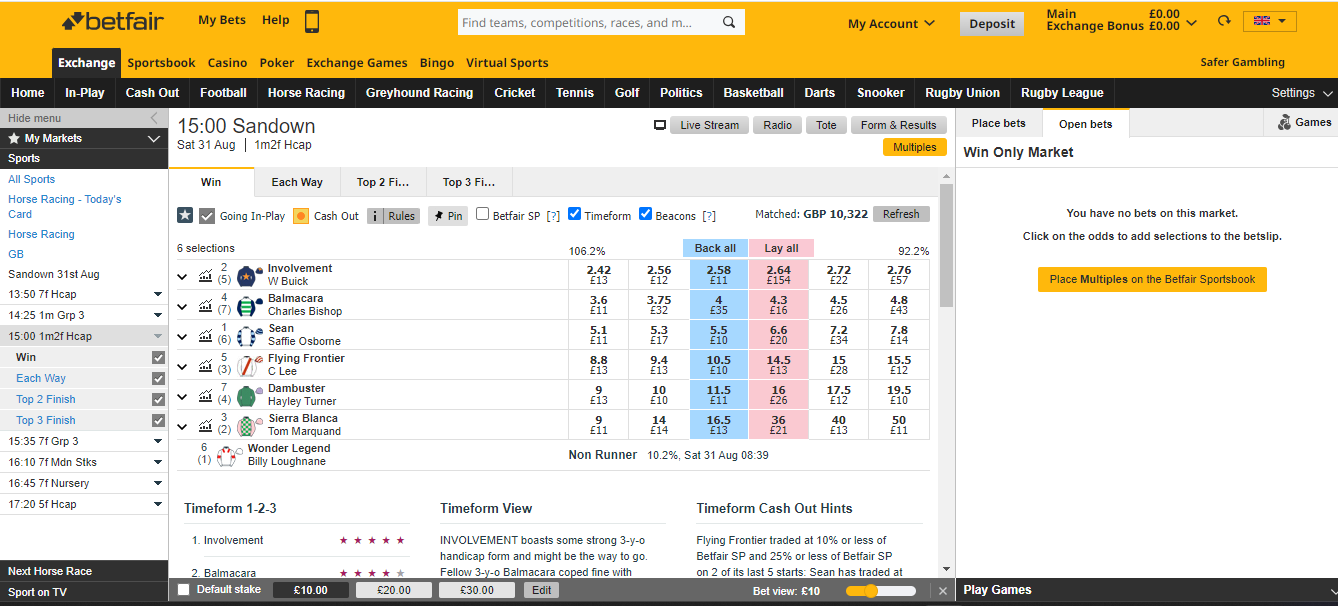Open the Betfair mobile phone icon
This screenshot has width=1338, height=606.
[312, 22]
